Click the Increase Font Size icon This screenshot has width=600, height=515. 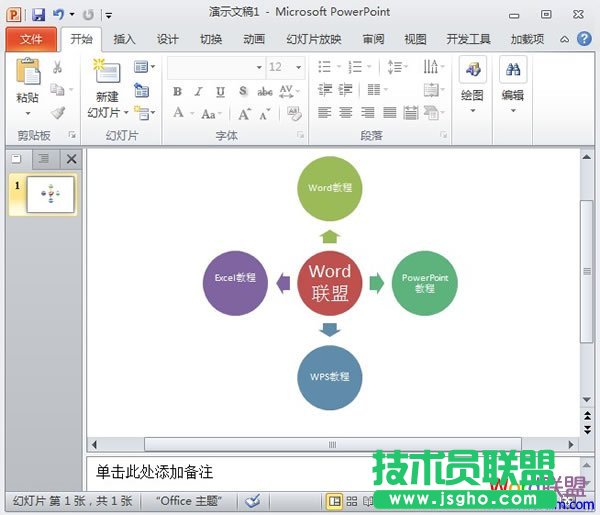click(x=244, y=114)
